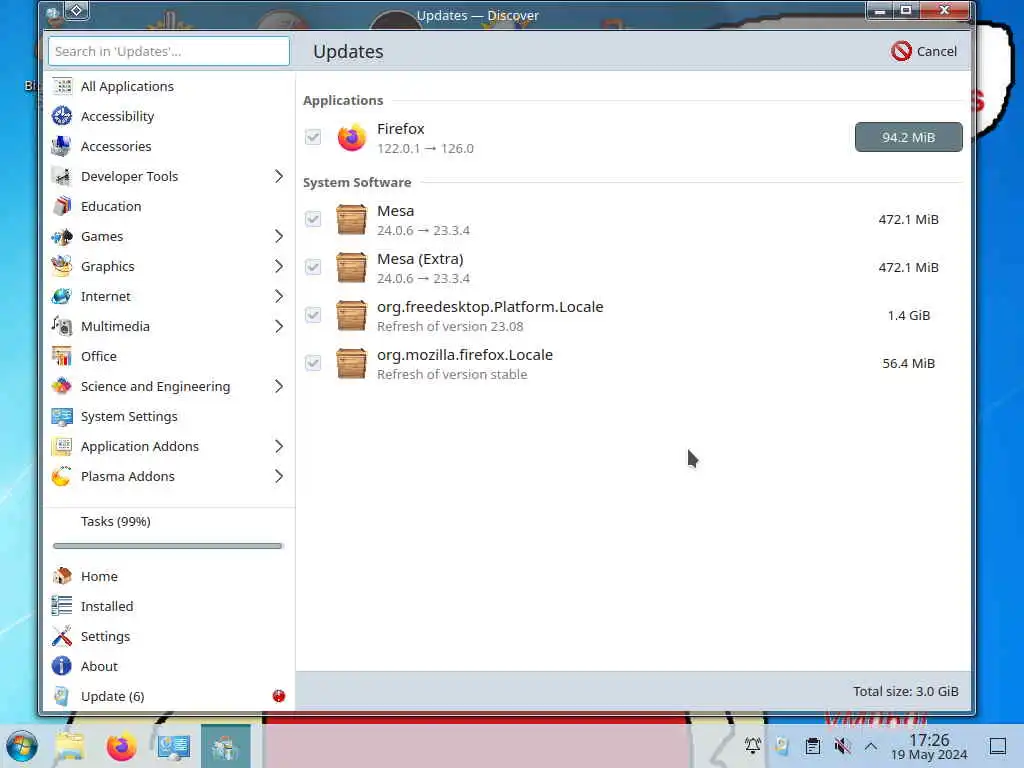
Task: Open the notifications bell in tray
Action: pyautogui.click(x=752, y=746)
